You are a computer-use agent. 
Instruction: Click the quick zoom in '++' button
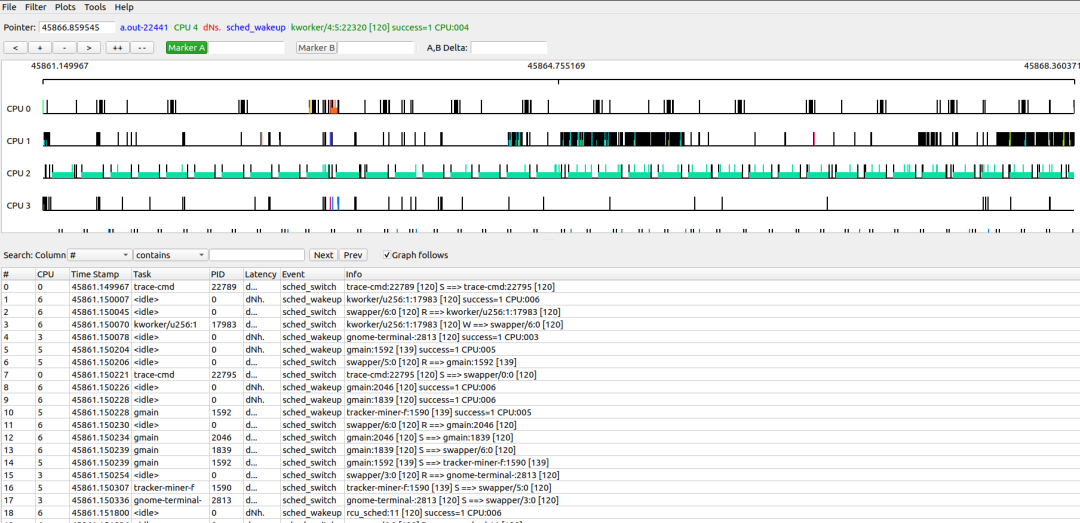[x=117, y=48]
